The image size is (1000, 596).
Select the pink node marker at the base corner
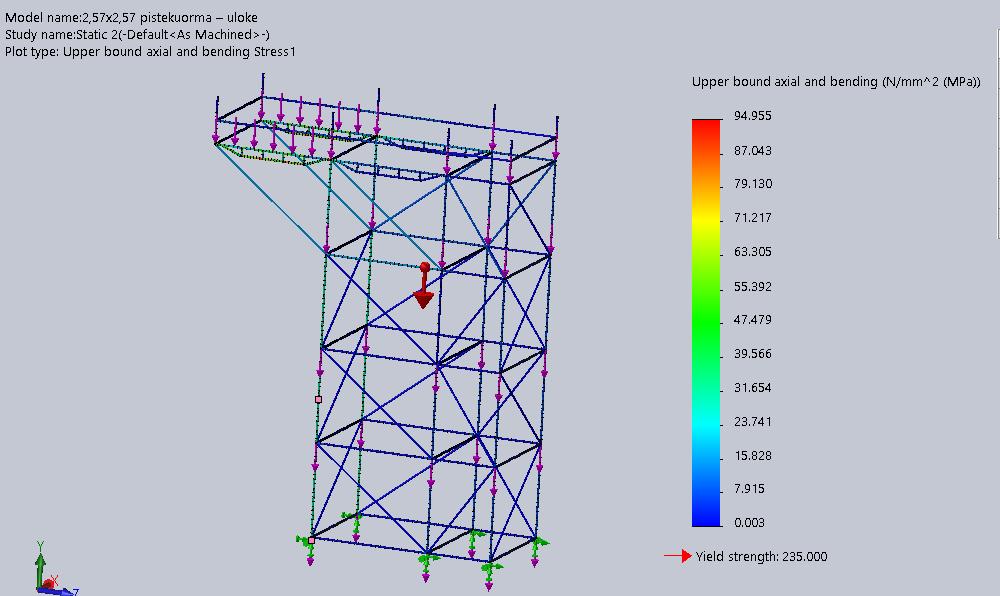click(x=311, y=541)
